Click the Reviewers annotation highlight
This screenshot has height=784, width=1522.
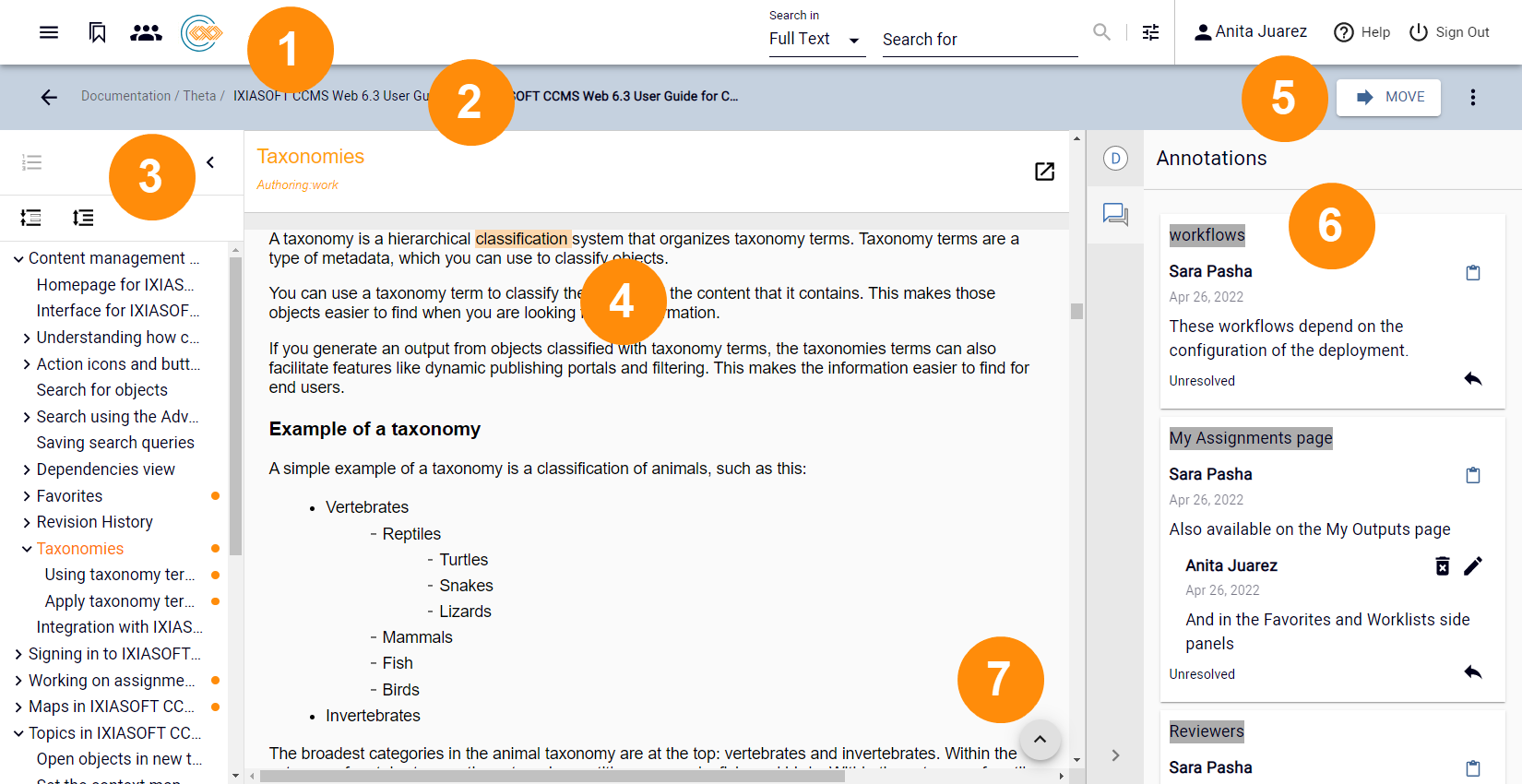[1207, 731]
